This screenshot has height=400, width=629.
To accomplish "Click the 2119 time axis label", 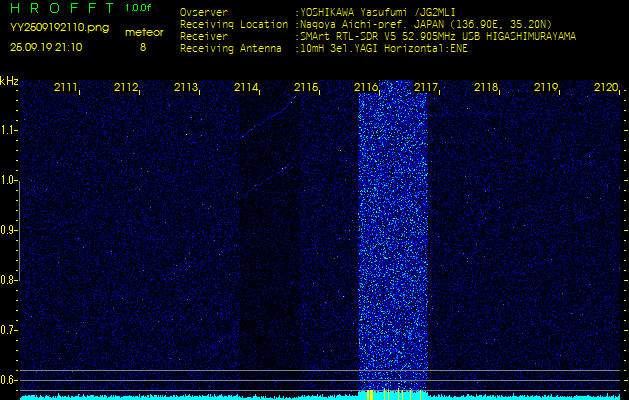I will pos(546,87).
